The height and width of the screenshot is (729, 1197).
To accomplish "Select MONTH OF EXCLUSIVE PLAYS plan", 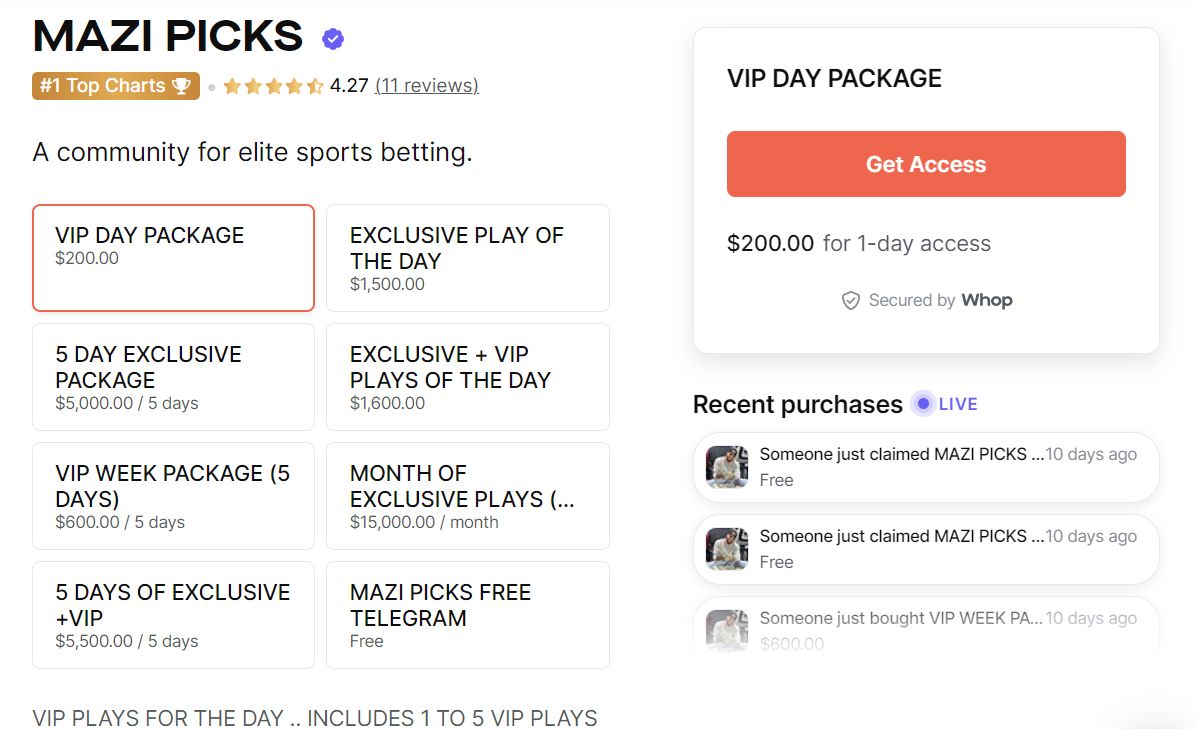I will pyautogui.click(x=467, y=496).
